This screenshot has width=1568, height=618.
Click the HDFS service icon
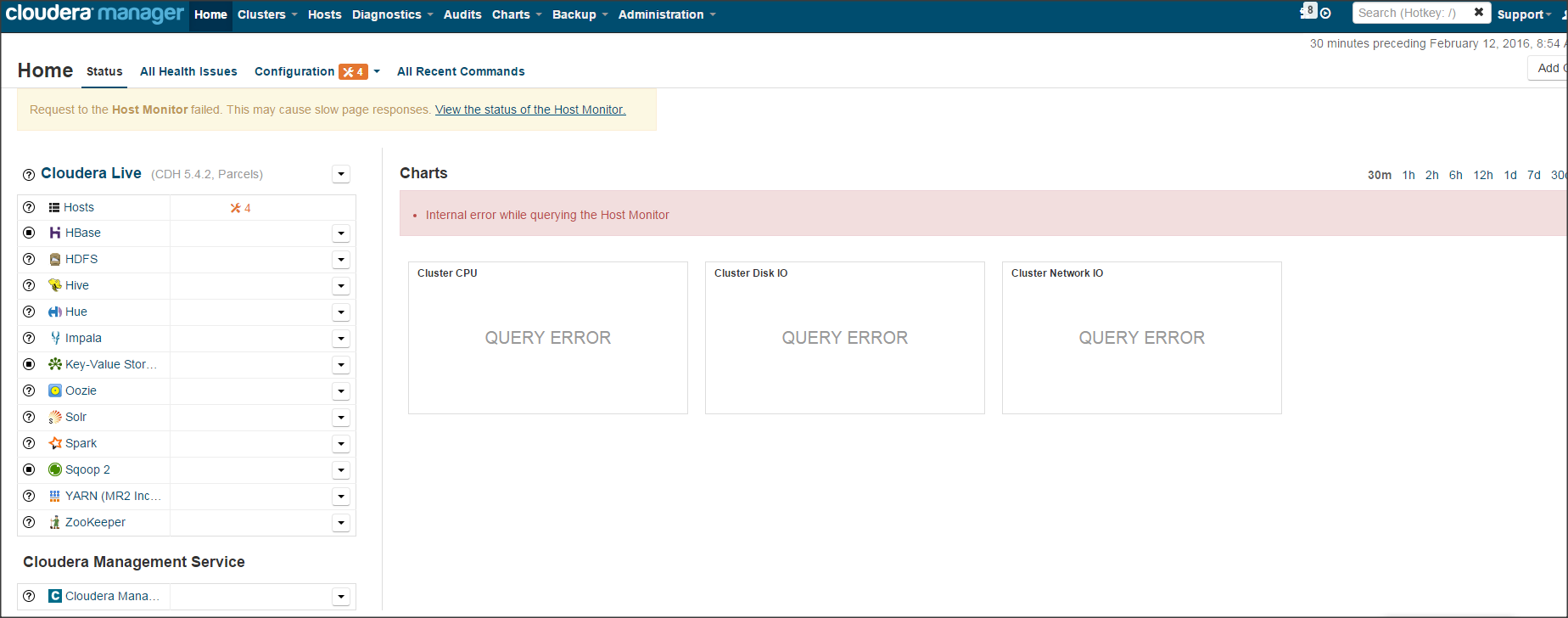click(55, 259)
